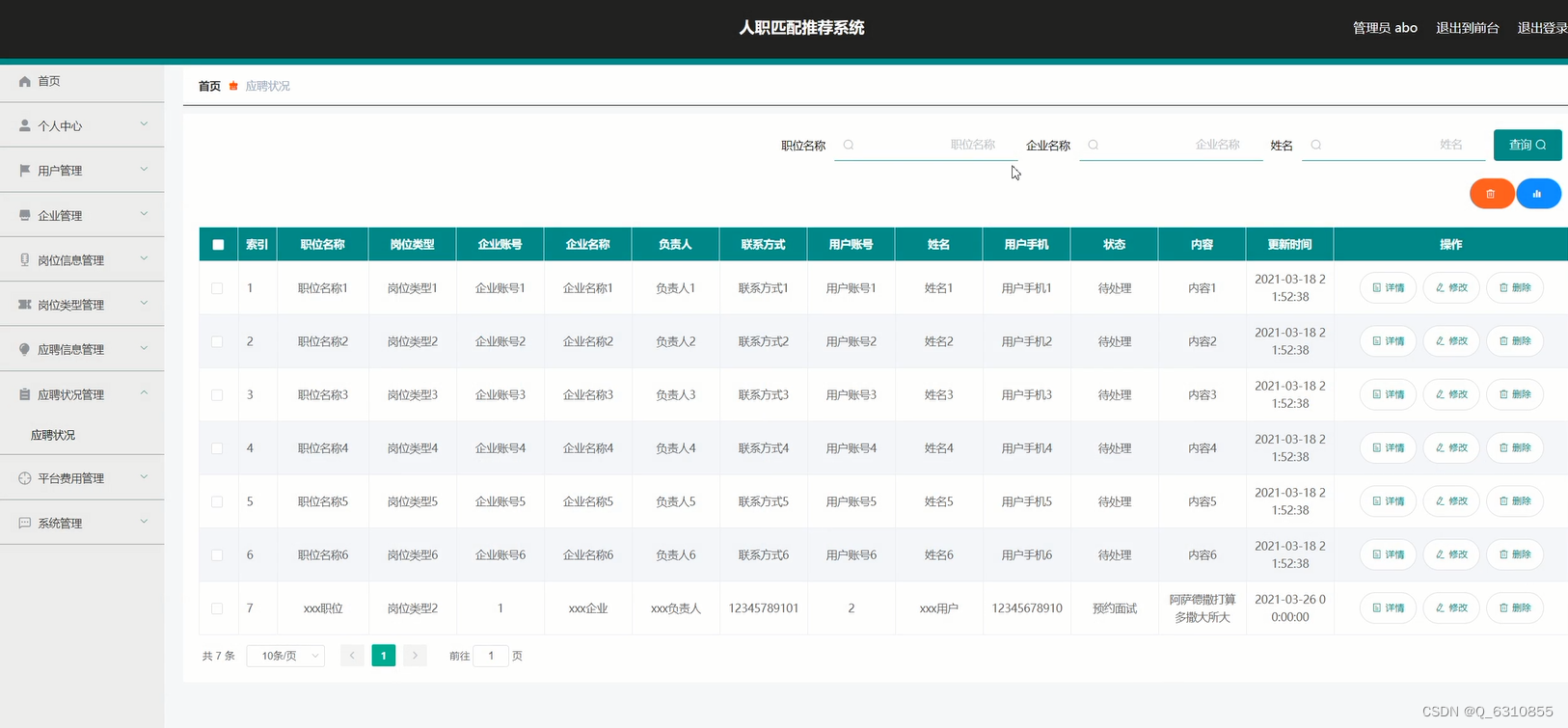Viewport: 1568px width, 728px height.
Task: Click the home icon in the sidebar
Action: pyautogui.click(x=25, y=81)
